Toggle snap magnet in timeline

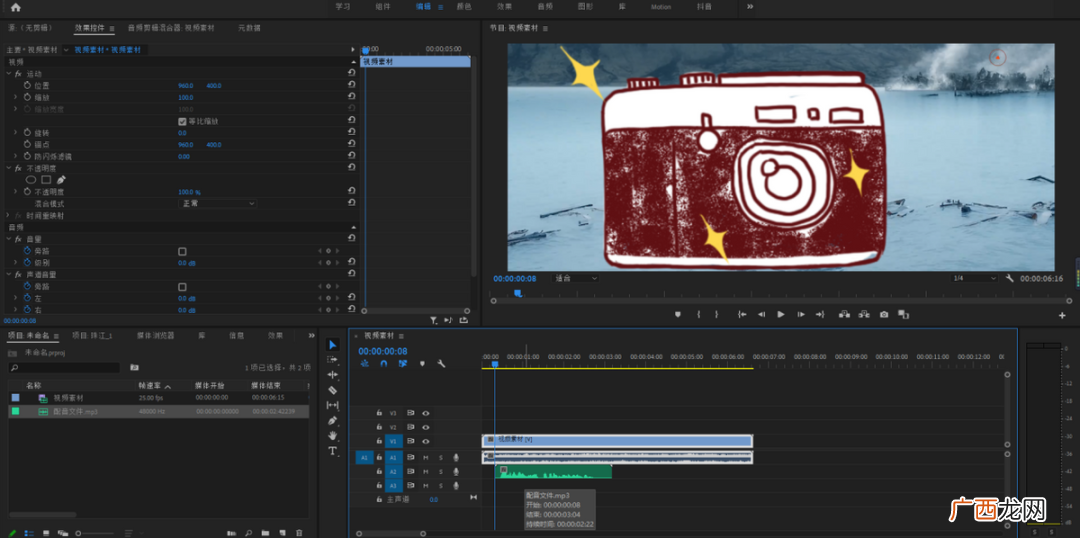pos(384,363)
